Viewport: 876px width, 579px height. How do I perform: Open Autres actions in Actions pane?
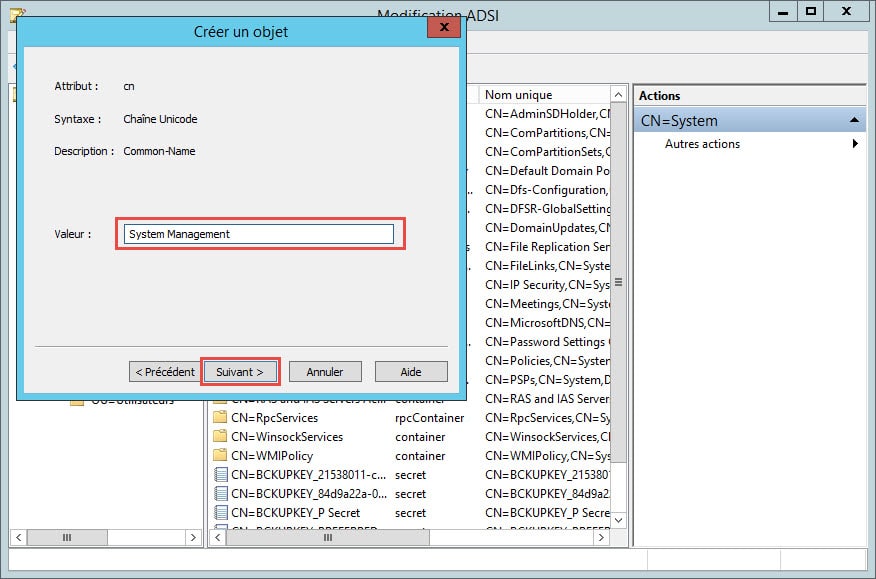pos(702,144)
